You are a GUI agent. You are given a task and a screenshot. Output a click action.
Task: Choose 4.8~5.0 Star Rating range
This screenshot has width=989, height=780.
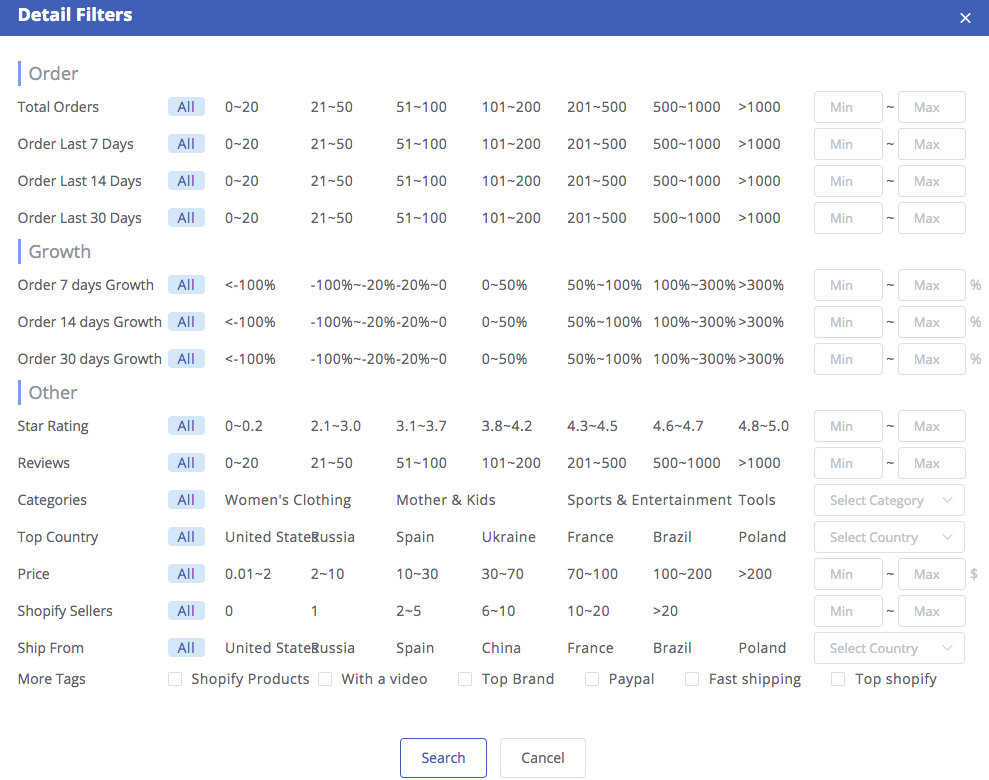pos(764,426)
